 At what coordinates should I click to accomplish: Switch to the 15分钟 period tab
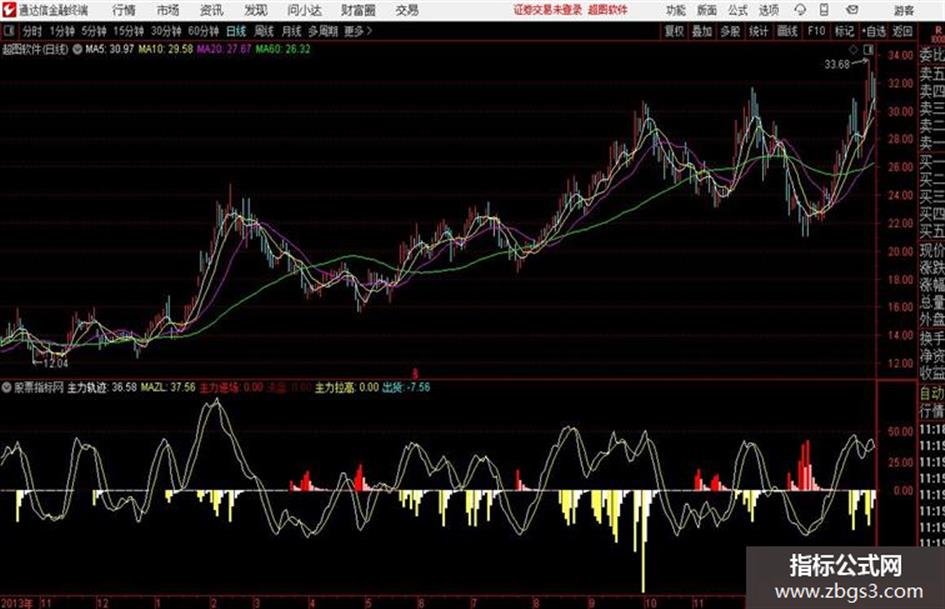pos(128,31)
